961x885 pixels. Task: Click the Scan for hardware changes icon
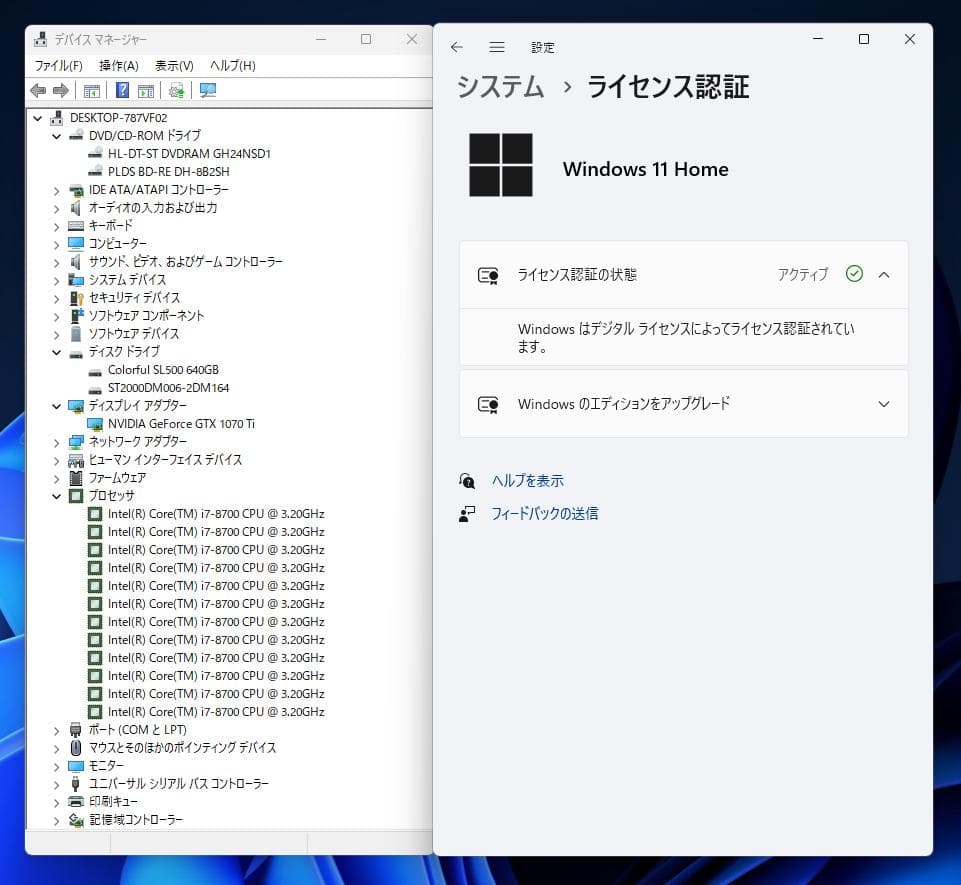click(x=177, y=90)
